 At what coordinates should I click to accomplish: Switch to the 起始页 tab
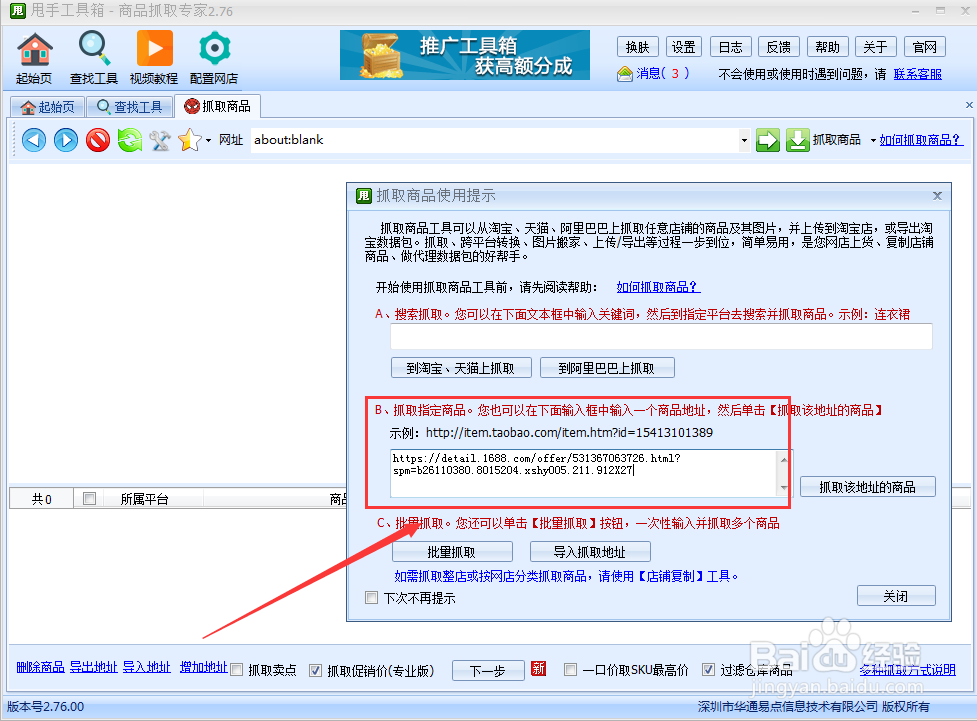[x=47, y=107]
